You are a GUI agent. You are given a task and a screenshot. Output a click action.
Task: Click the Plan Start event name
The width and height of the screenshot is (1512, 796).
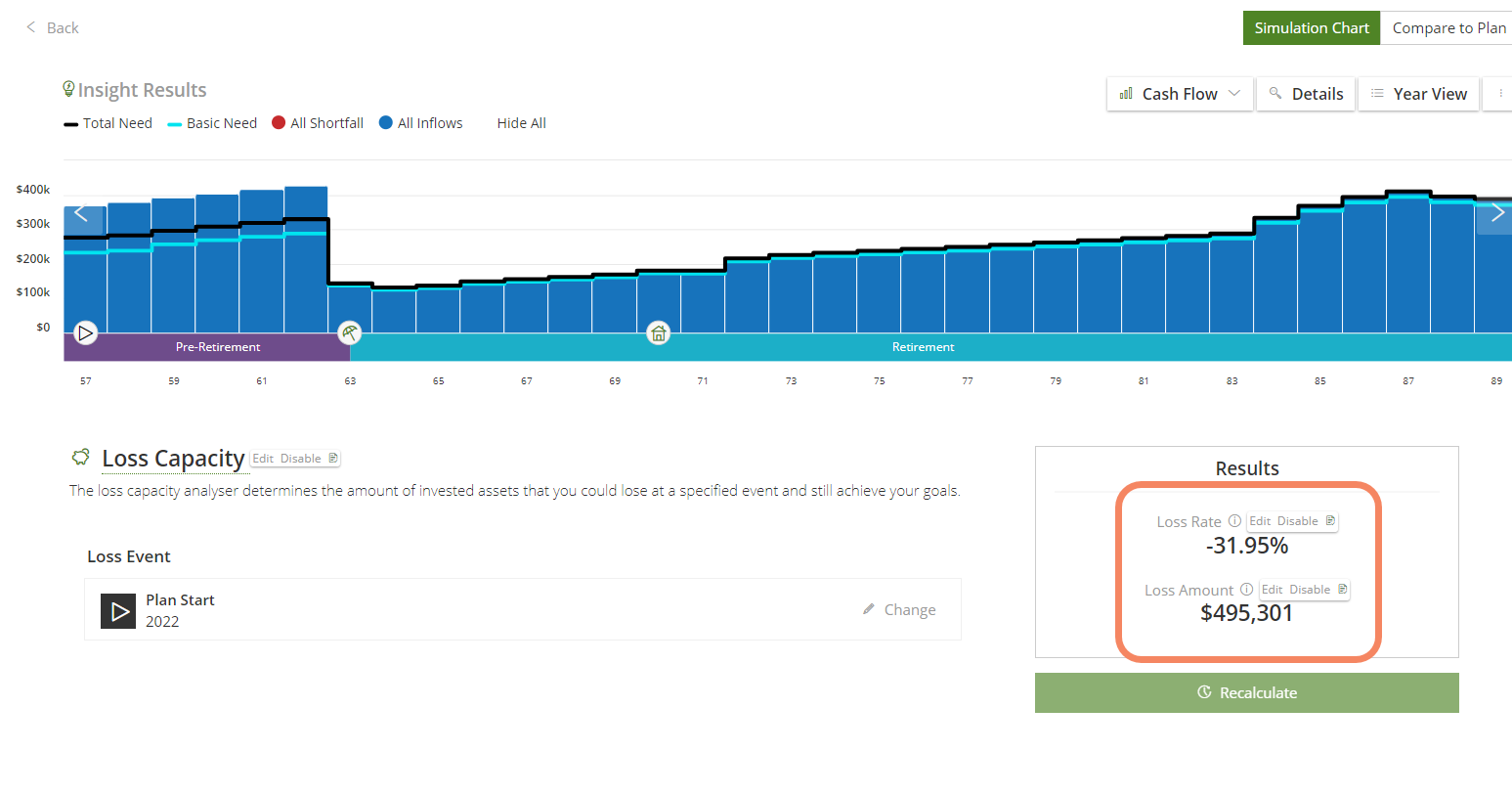click(x=180, y=600)
